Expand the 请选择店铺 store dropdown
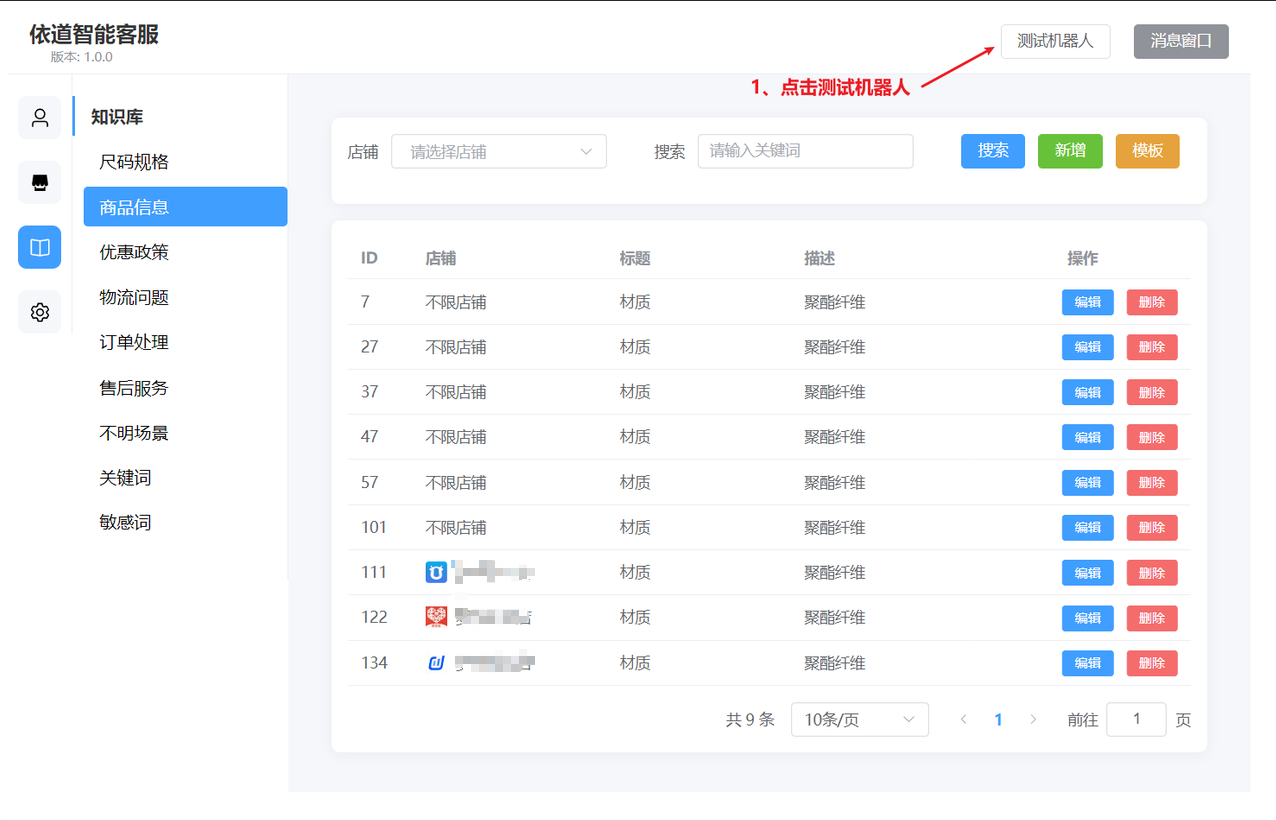 tap(499, 152)
